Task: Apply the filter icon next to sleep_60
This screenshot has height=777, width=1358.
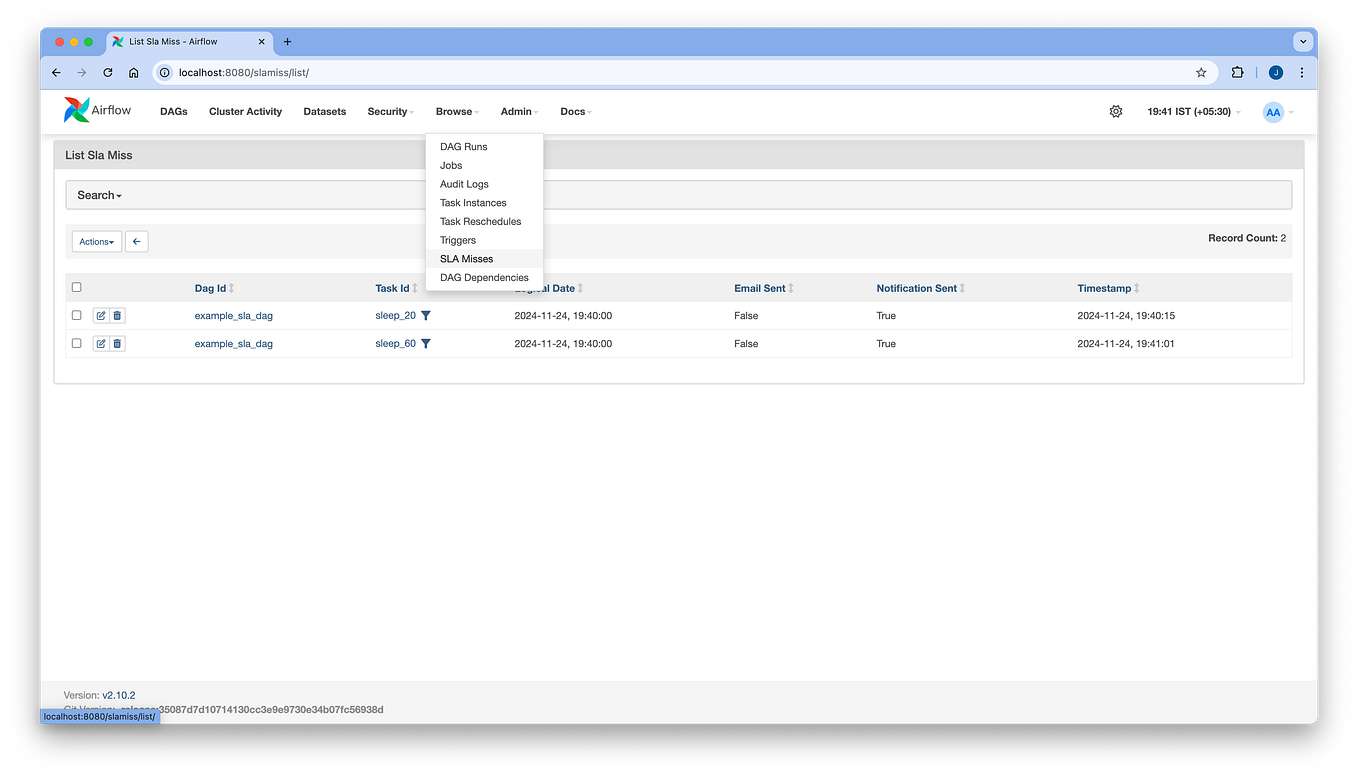Action: pos(426,343)
